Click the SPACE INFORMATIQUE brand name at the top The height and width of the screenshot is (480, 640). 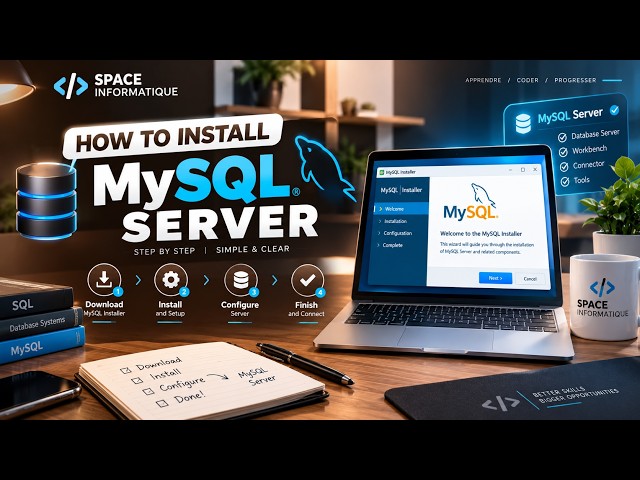[x=136, y=85]
